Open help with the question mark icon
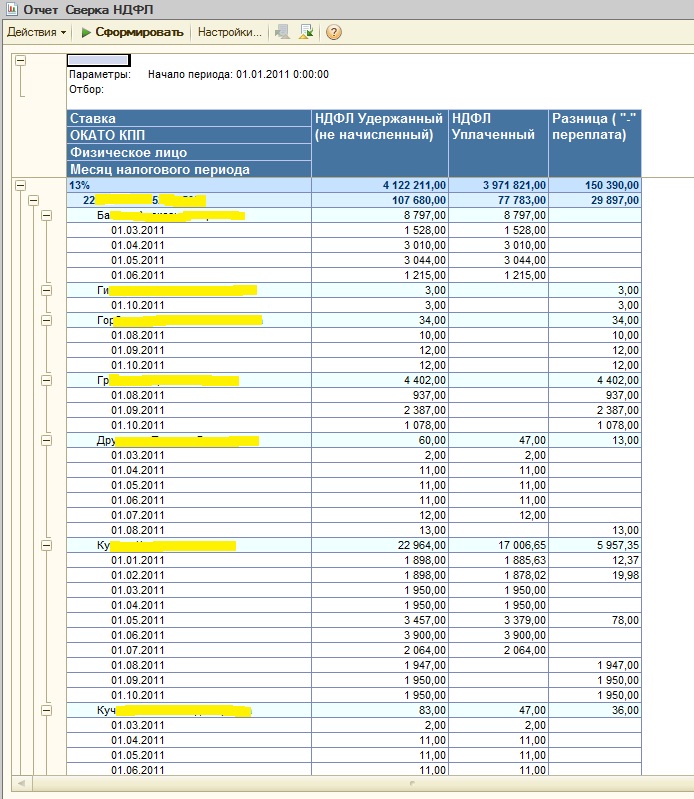The height and width of the screenshot is (799, 694). click(334, 32)
